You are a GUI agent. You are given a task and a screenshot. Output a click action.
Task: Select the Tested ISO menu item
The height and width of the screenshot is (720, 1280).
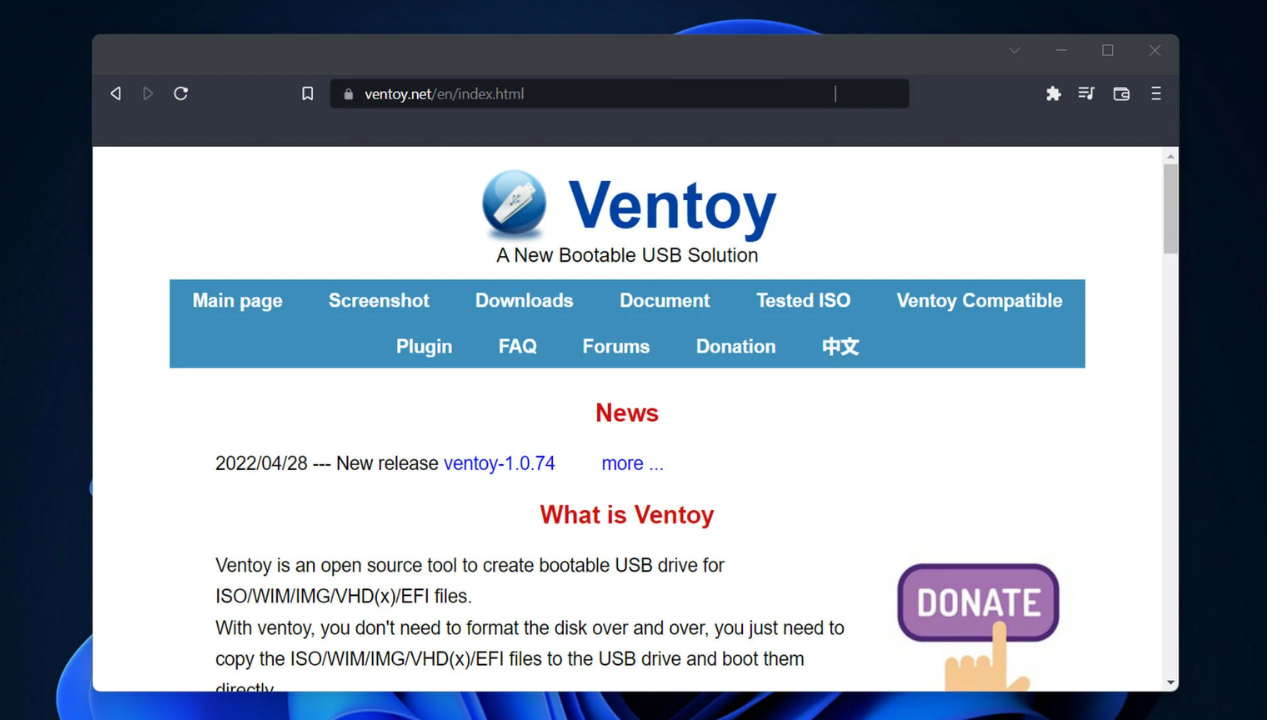[x=803, y=301]
